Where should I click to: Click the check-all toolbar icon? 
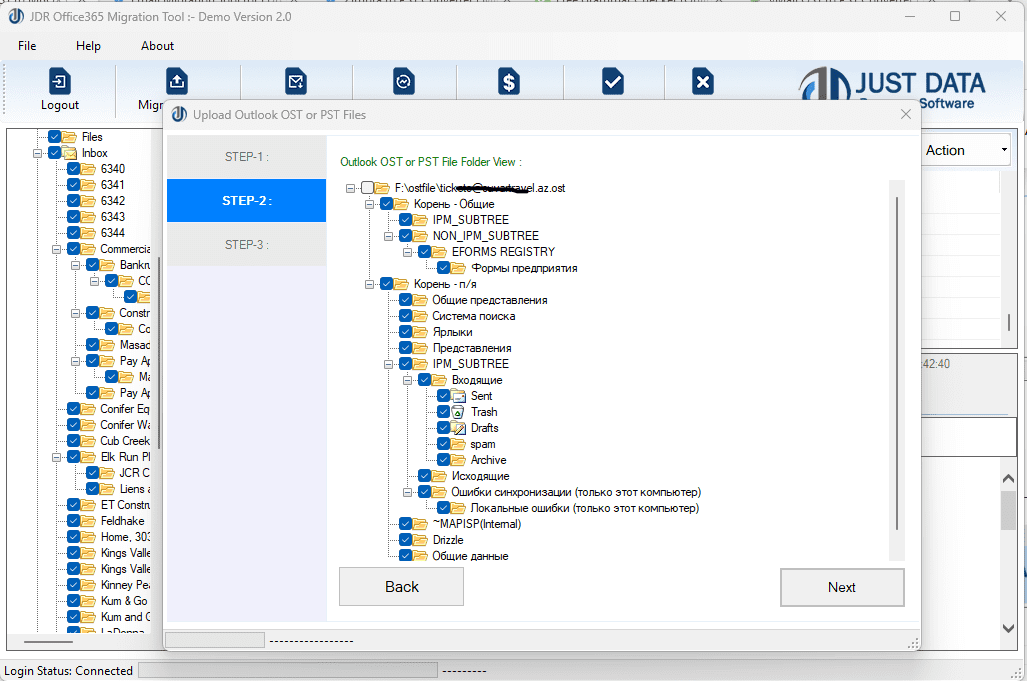pos(613,82)
